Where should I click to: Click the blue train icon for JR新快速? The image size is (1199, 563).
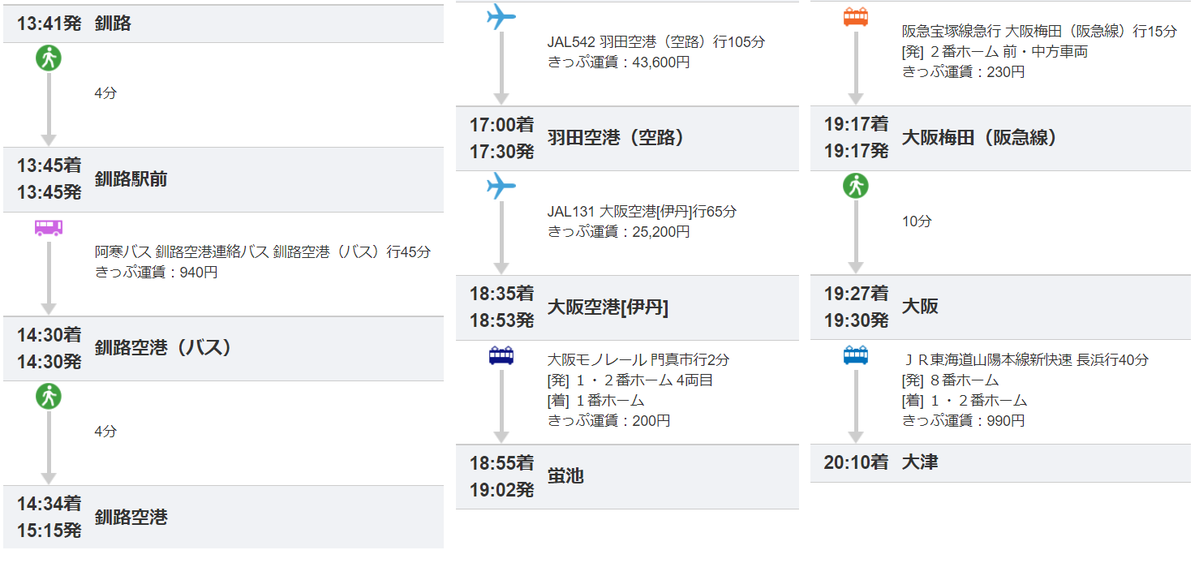click(856, 356)
